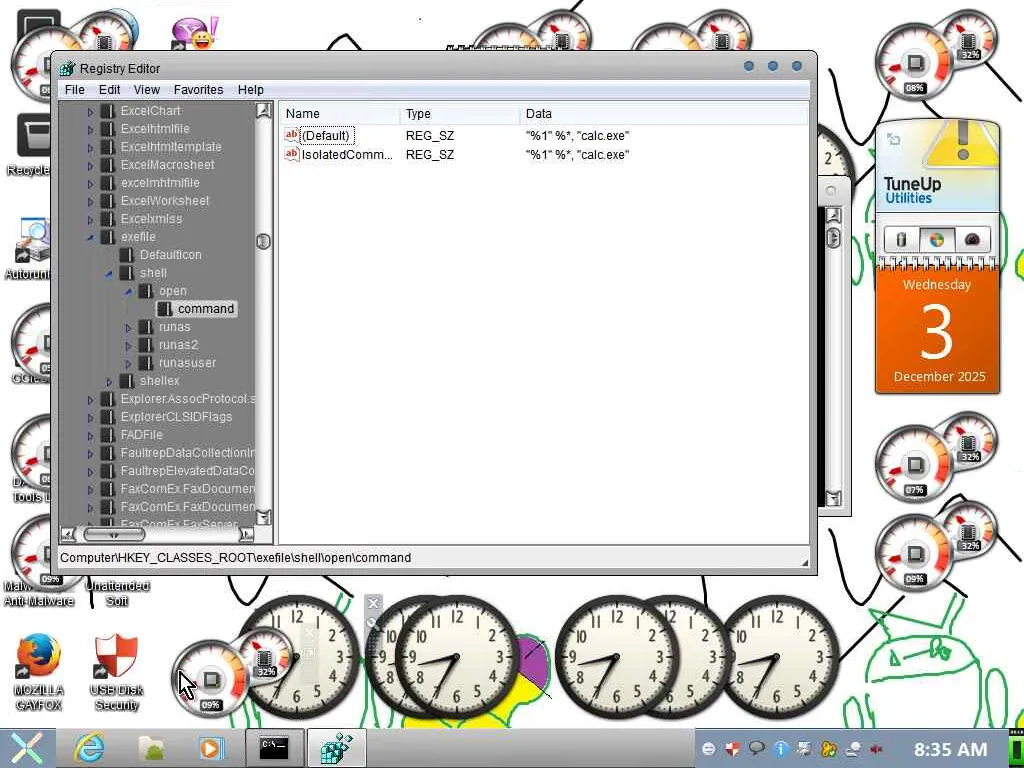The height and width of the screenshot is (768, 1024).
Task: Select the (Default) registry value
Action: 327,136
